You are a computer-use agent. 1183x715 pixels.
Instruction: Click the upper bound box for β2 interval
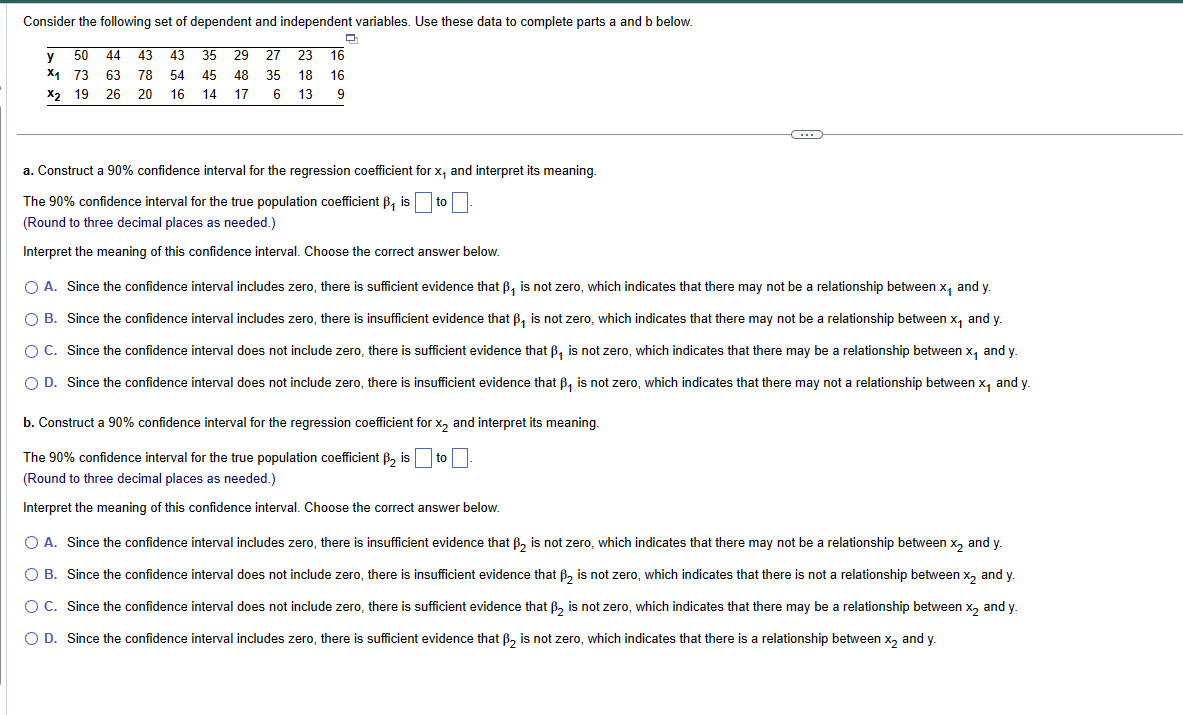(460, 458)
